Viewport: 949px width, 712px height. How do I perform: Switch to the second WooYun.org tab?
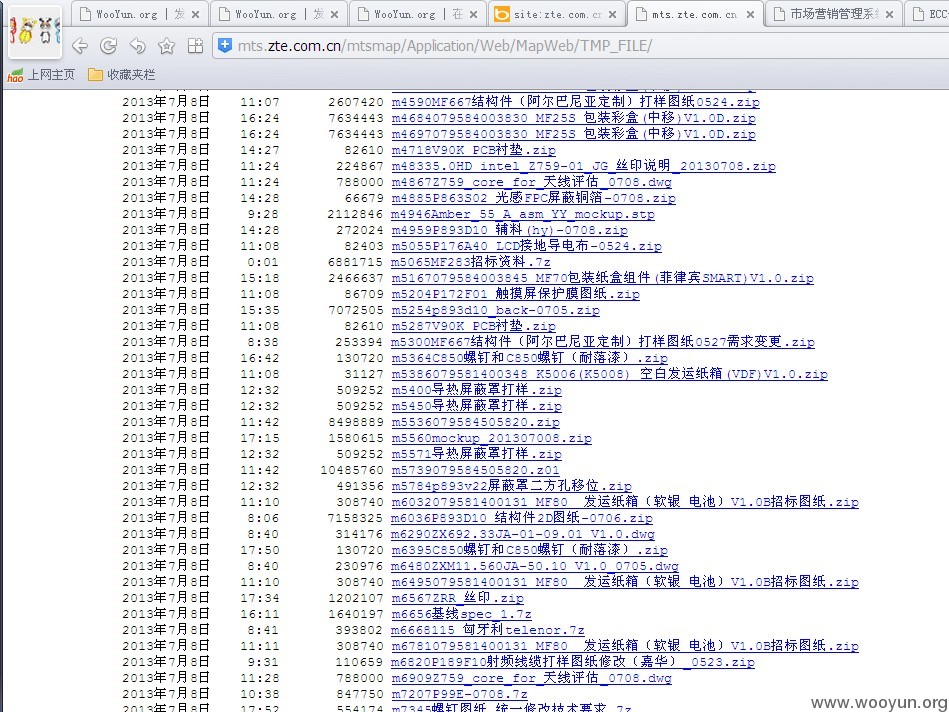point(278,14)
